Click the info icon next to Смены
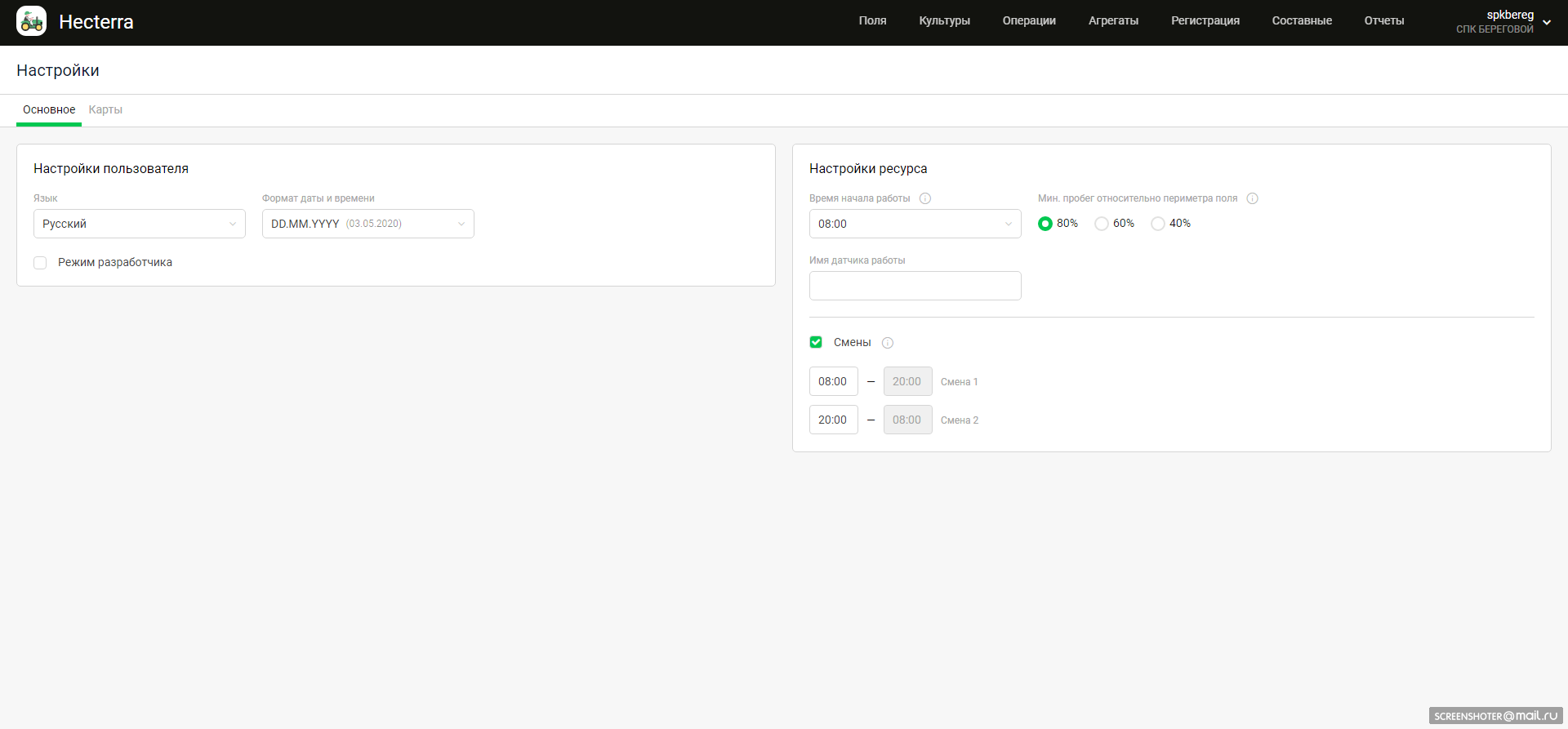 tap(888, 343)
